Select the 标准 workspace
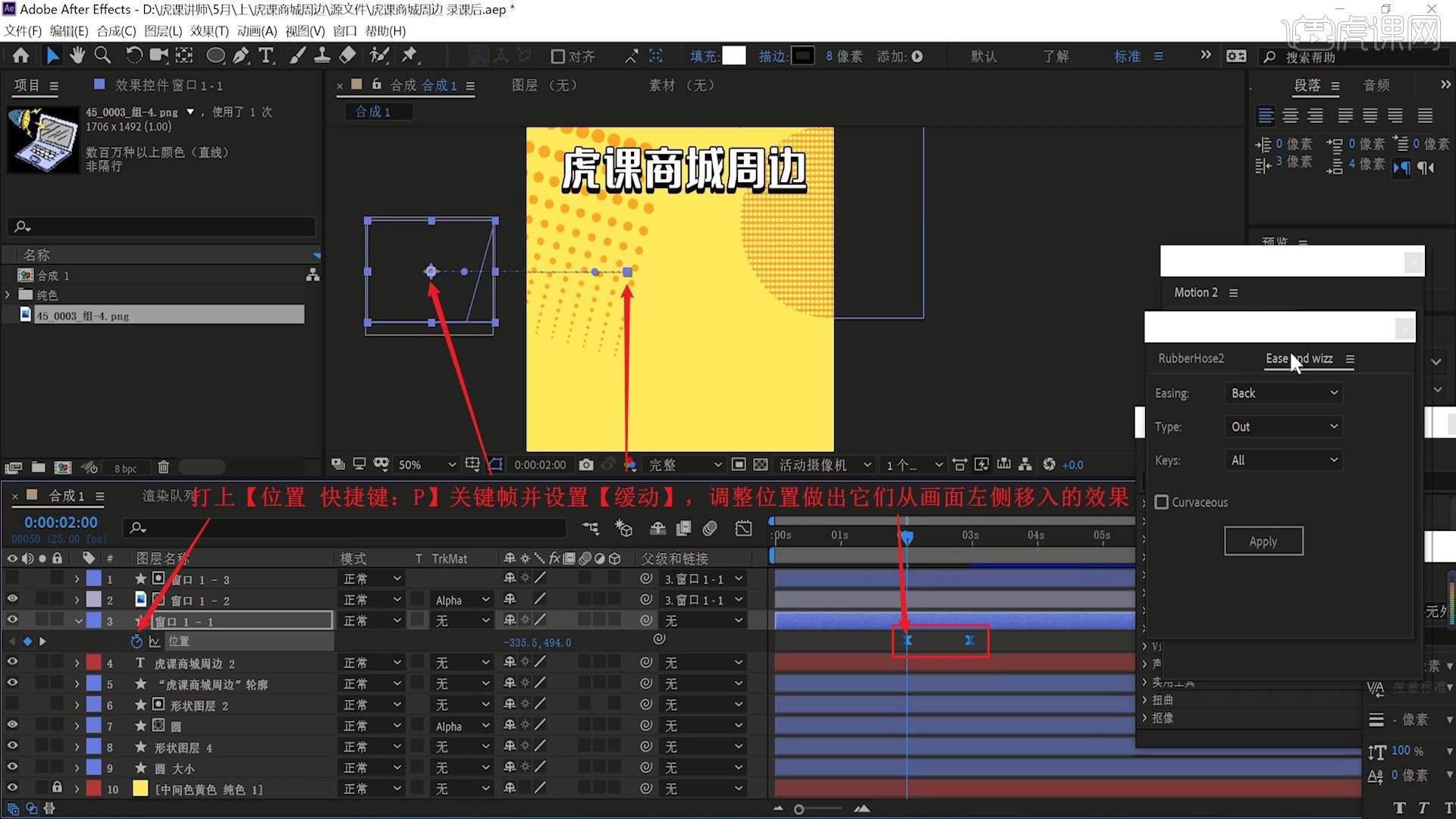 pyautogui.click(x=1127, y=56)
